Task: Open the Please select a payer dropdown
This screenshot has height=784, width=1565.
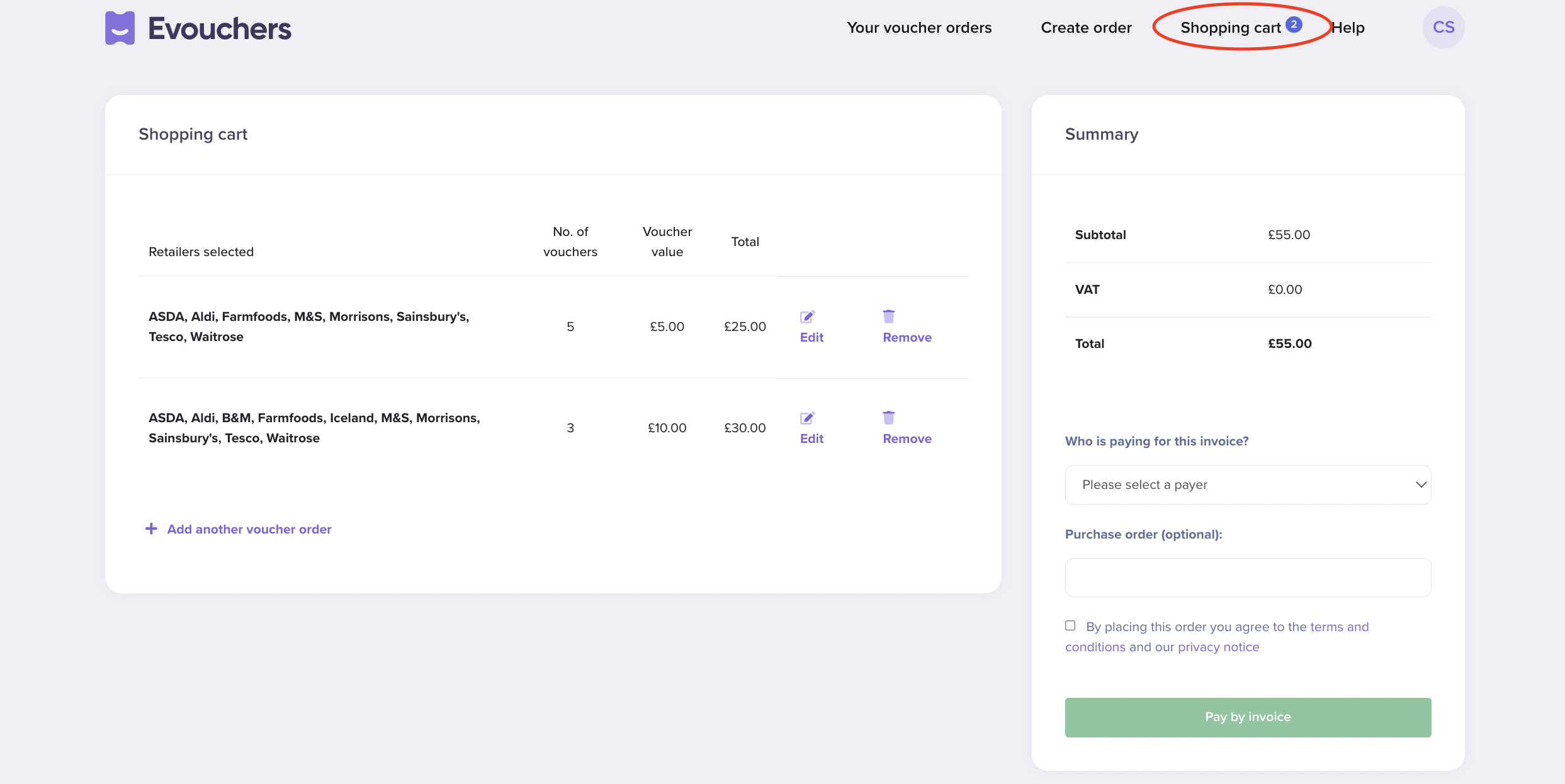Action: (1248, 484)
